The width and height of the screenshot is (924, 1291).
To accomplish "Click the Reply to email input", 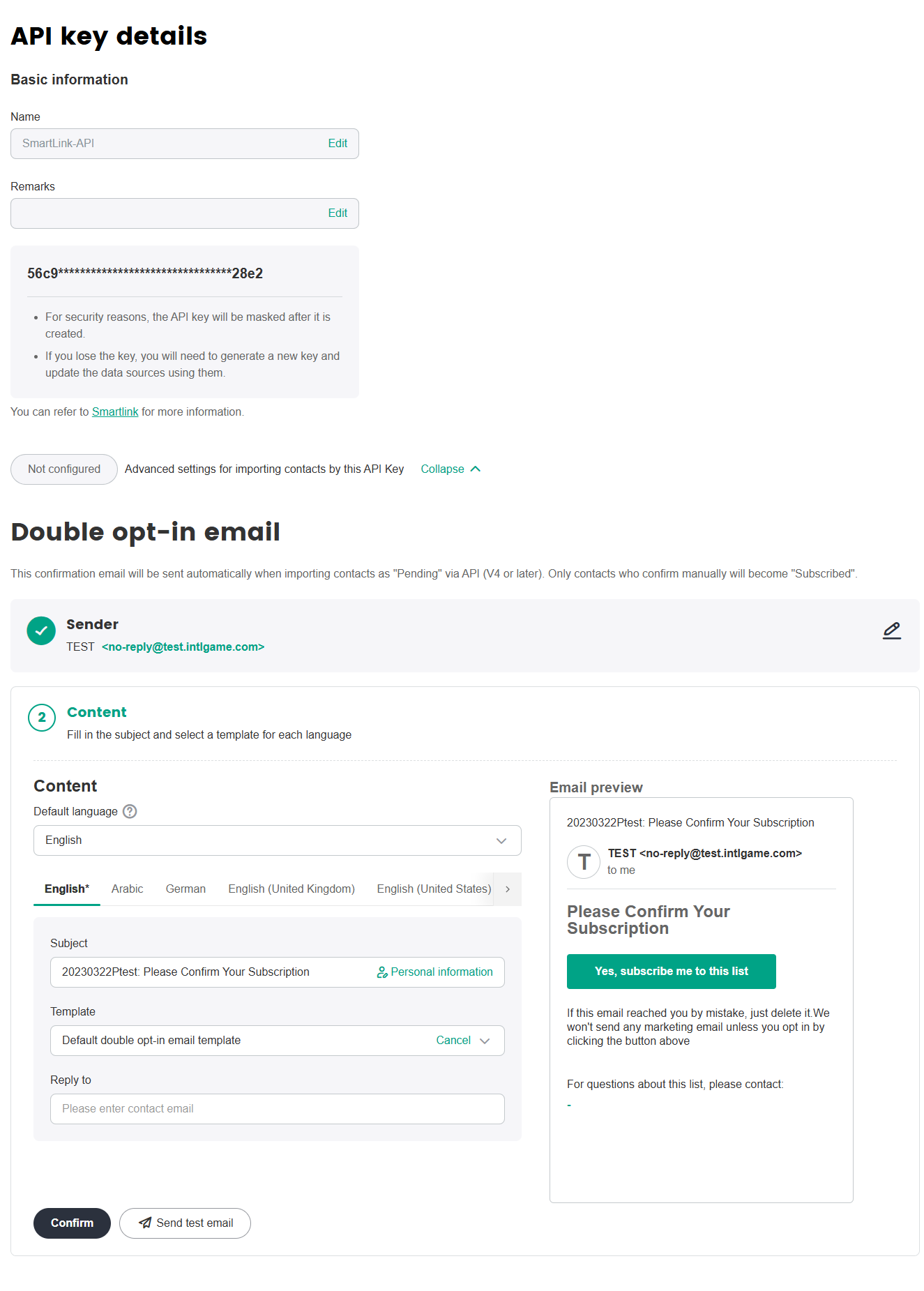I will (277, 1109).
